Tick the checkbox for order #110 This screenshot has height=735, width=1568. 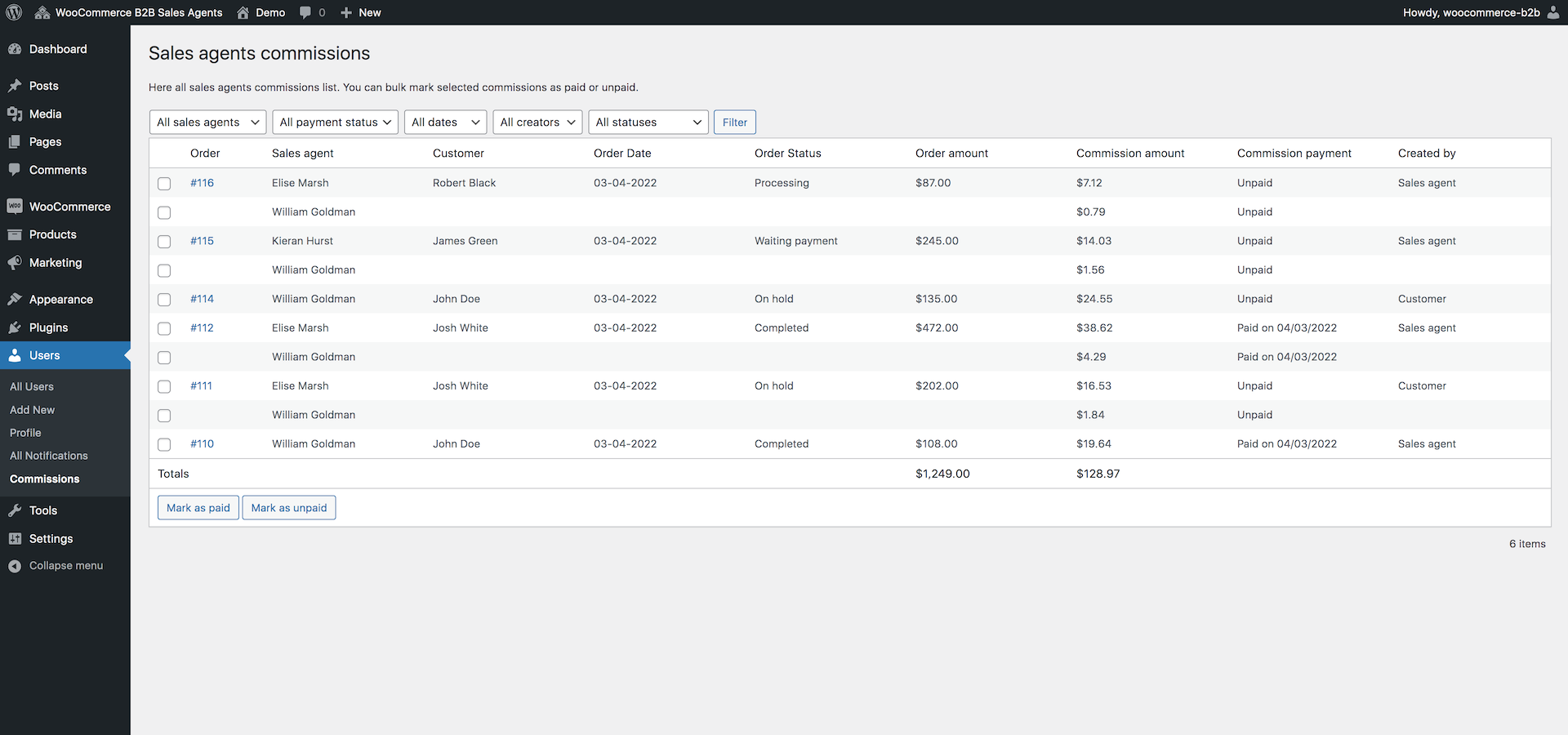164,444
